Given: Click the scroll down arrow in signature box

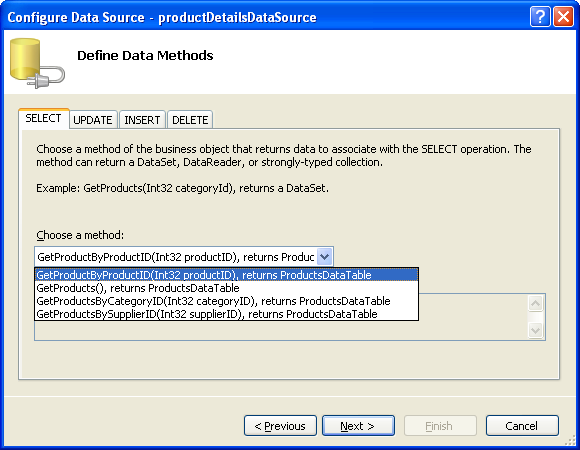Looking at the screenshot, I should click(536, 330).
